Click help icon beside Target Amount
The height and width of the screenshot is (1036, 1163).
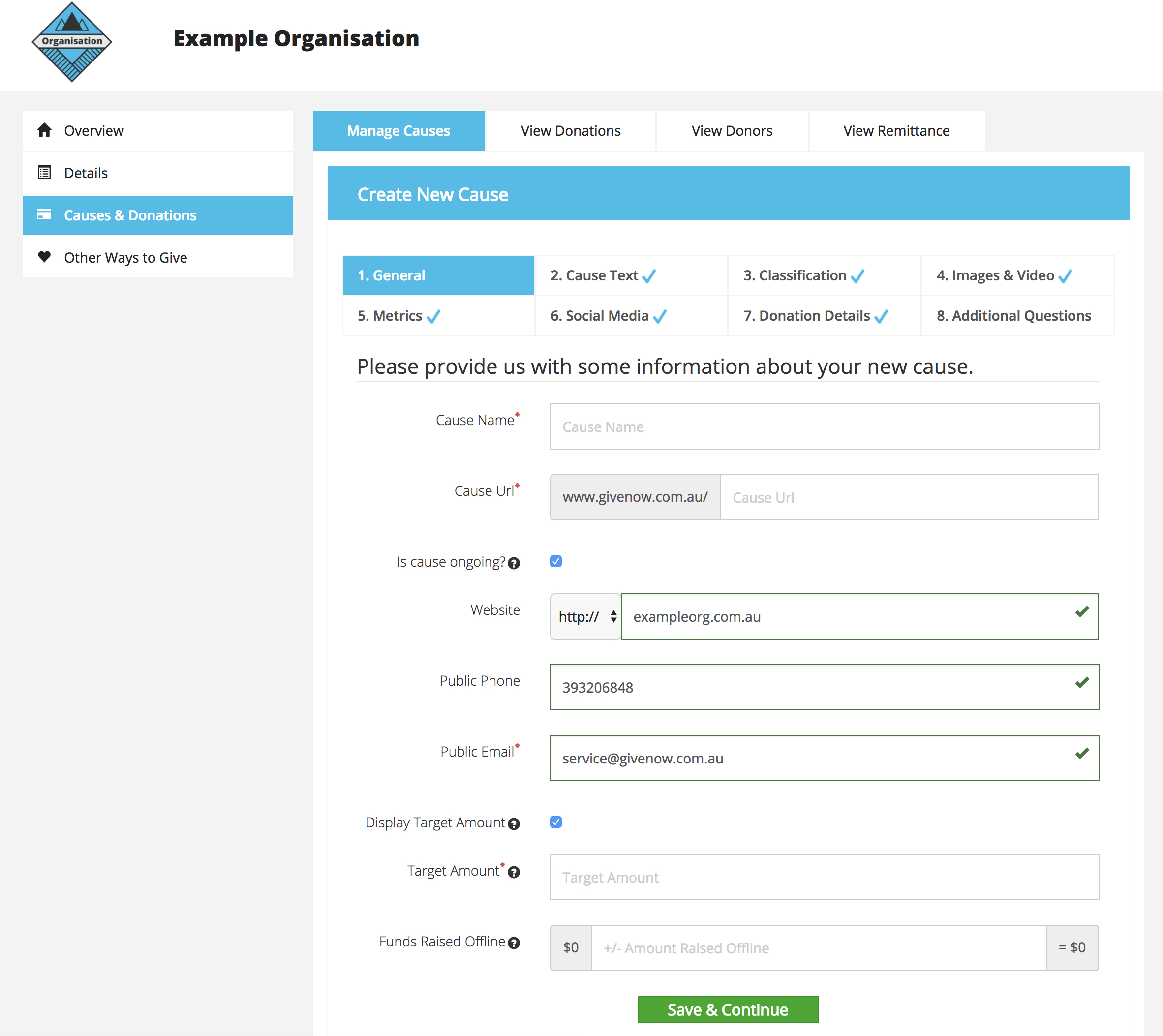[x=514, y=872]
